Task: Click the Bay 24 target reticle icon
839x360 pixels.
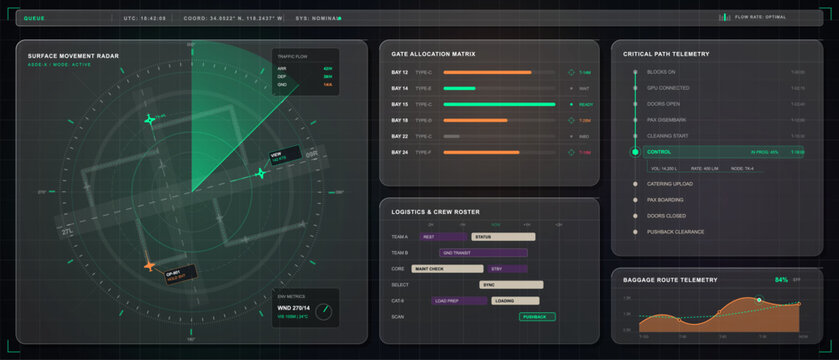Action: click(x=571, y=152)
